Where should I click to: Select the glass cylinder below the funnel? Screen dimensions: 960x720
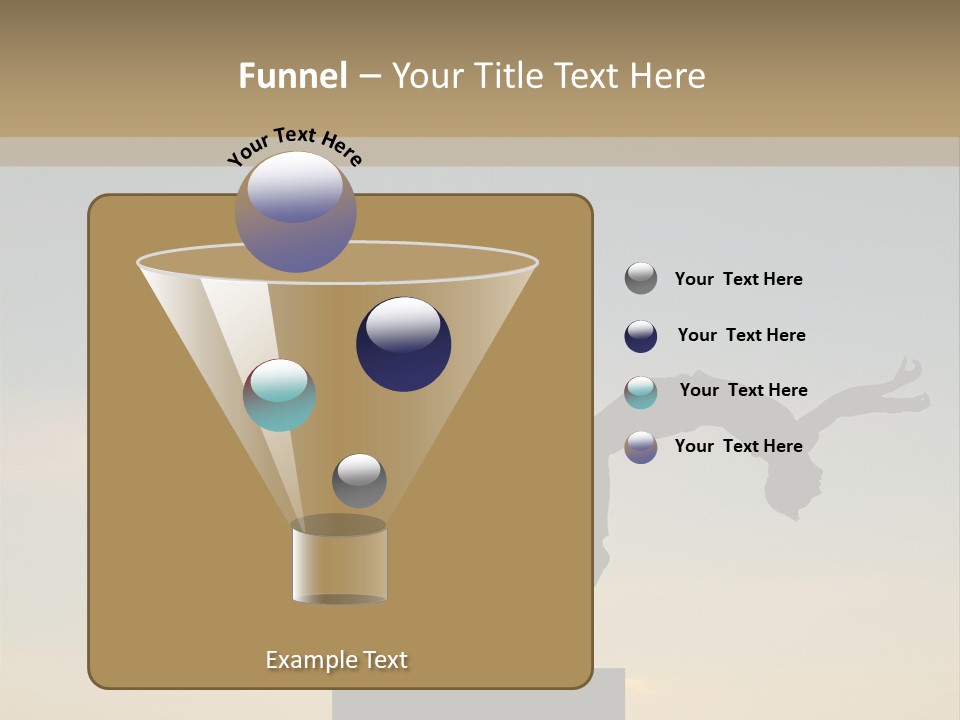339,563
